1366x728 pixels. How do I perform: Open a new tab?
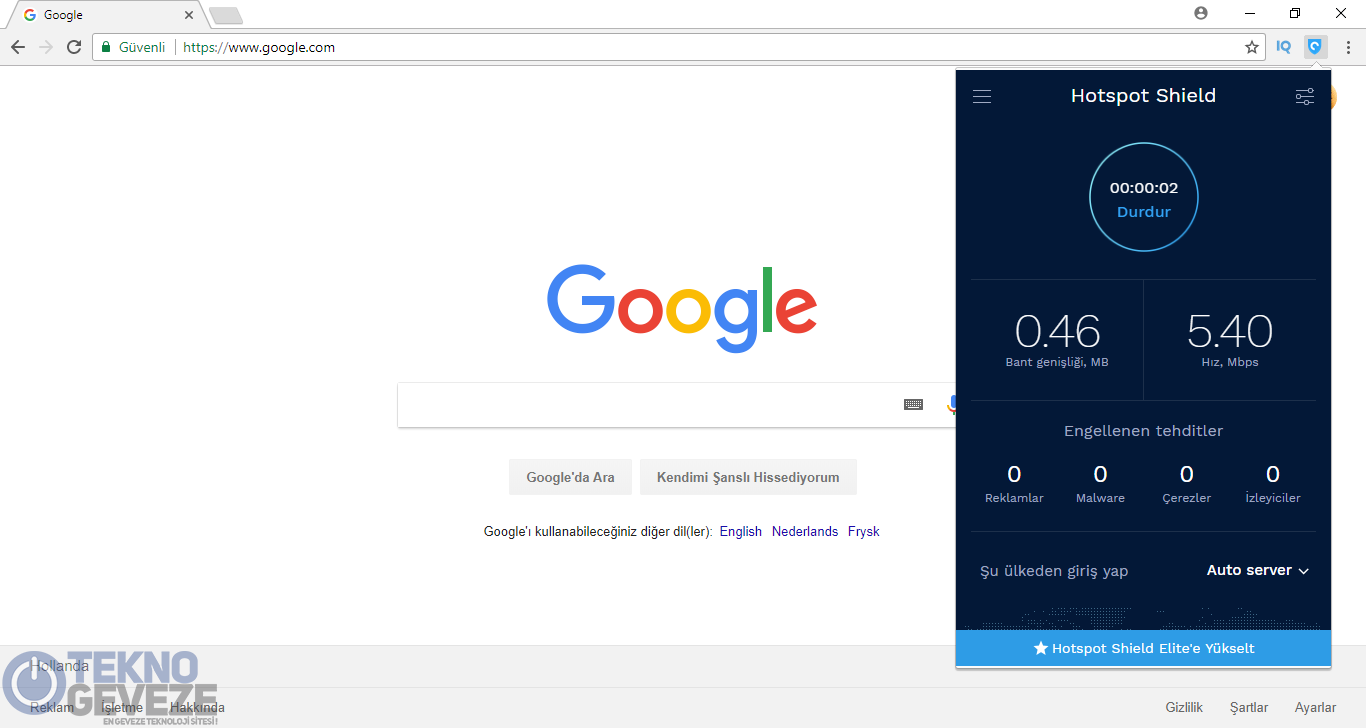pos(226,15)
